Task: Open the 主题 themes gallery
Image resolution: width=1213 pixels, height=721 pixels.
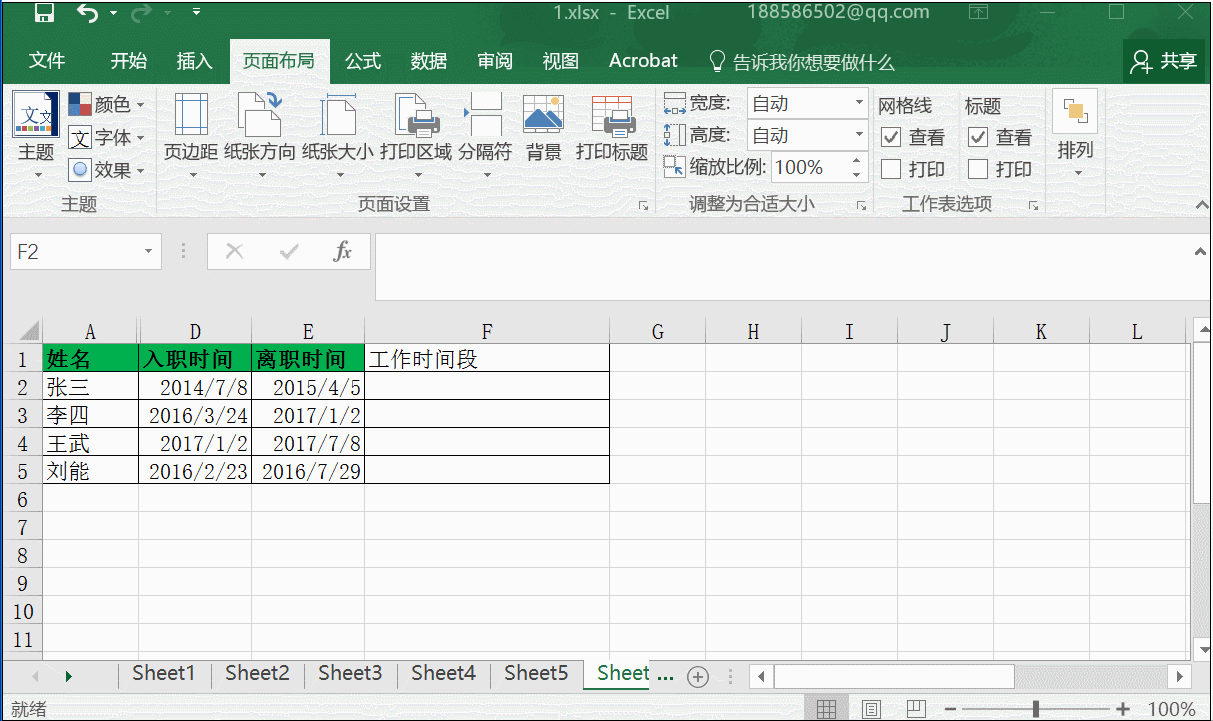Action: click(36, 130)
